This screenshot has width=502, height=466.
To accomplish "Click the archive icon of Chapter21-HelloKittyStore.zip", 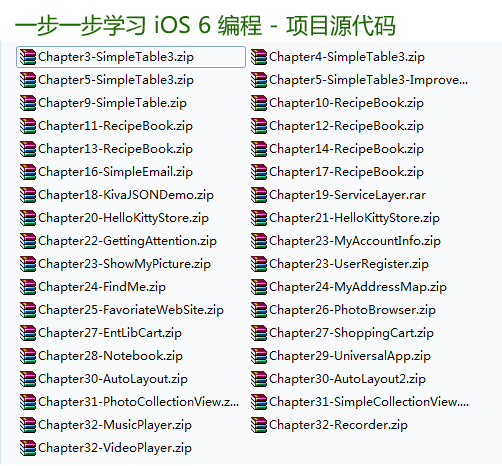I will click(259, 218).
